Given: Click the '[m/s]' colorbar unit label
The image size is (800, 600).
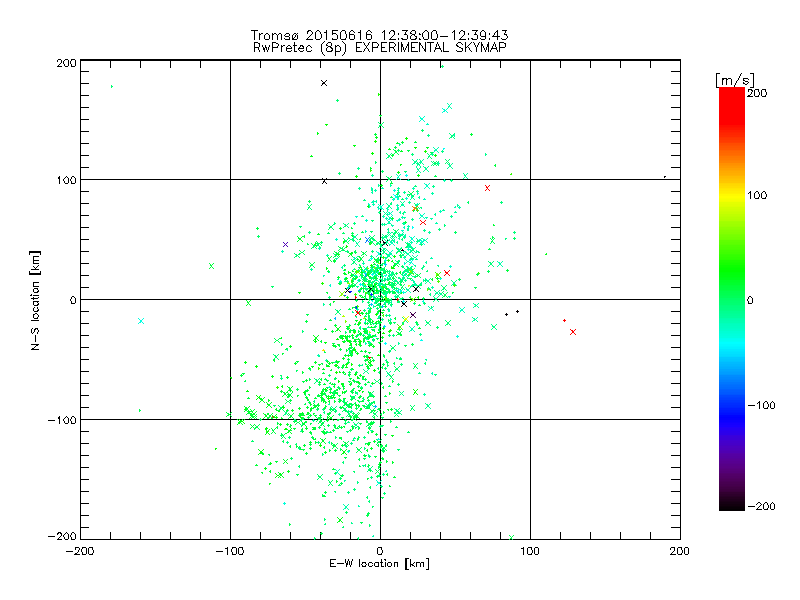Looking at the screenshot, I should point(735,80).
